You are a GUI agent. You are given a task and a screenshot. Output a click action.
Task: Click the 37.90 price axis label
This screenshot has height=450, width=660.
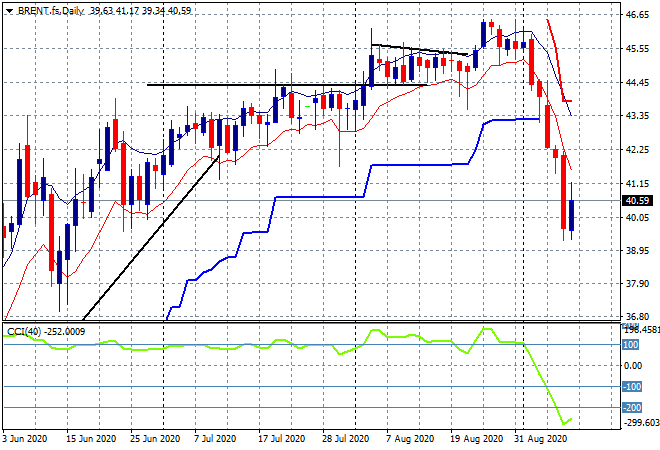pos(637,284)
